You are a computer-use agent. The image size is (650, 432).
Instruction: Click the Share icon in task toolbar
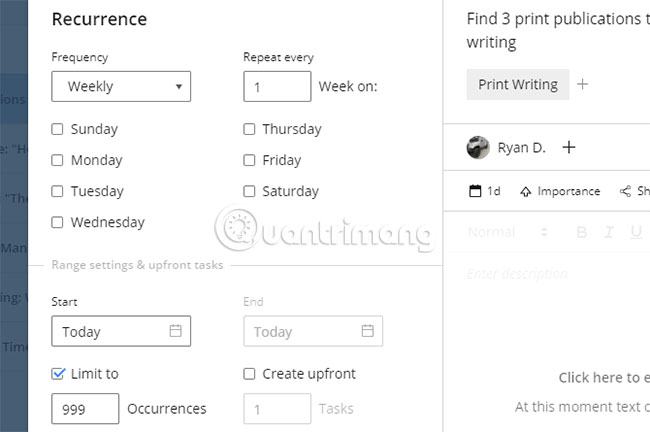pos(626,191)
